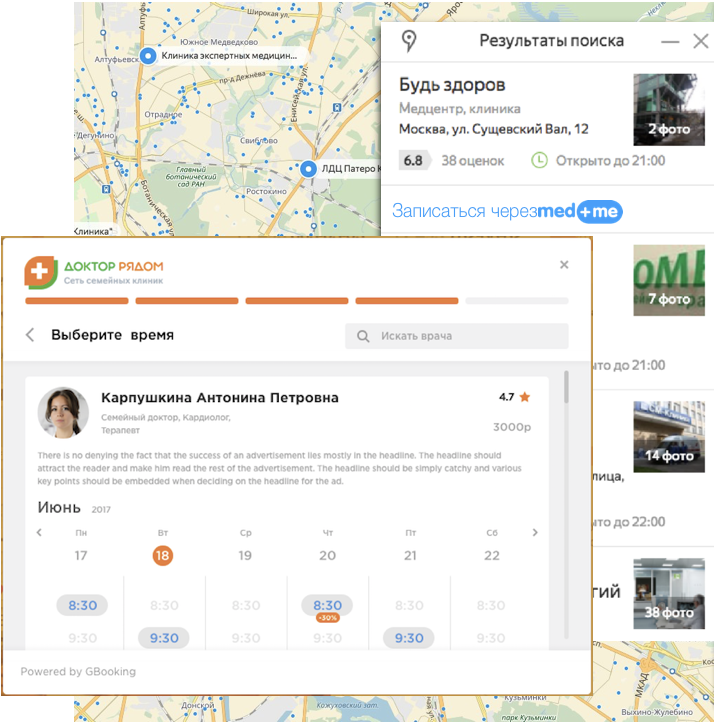
Task: Click the back arrow beside Выберите время
Action: click(30, 336)
